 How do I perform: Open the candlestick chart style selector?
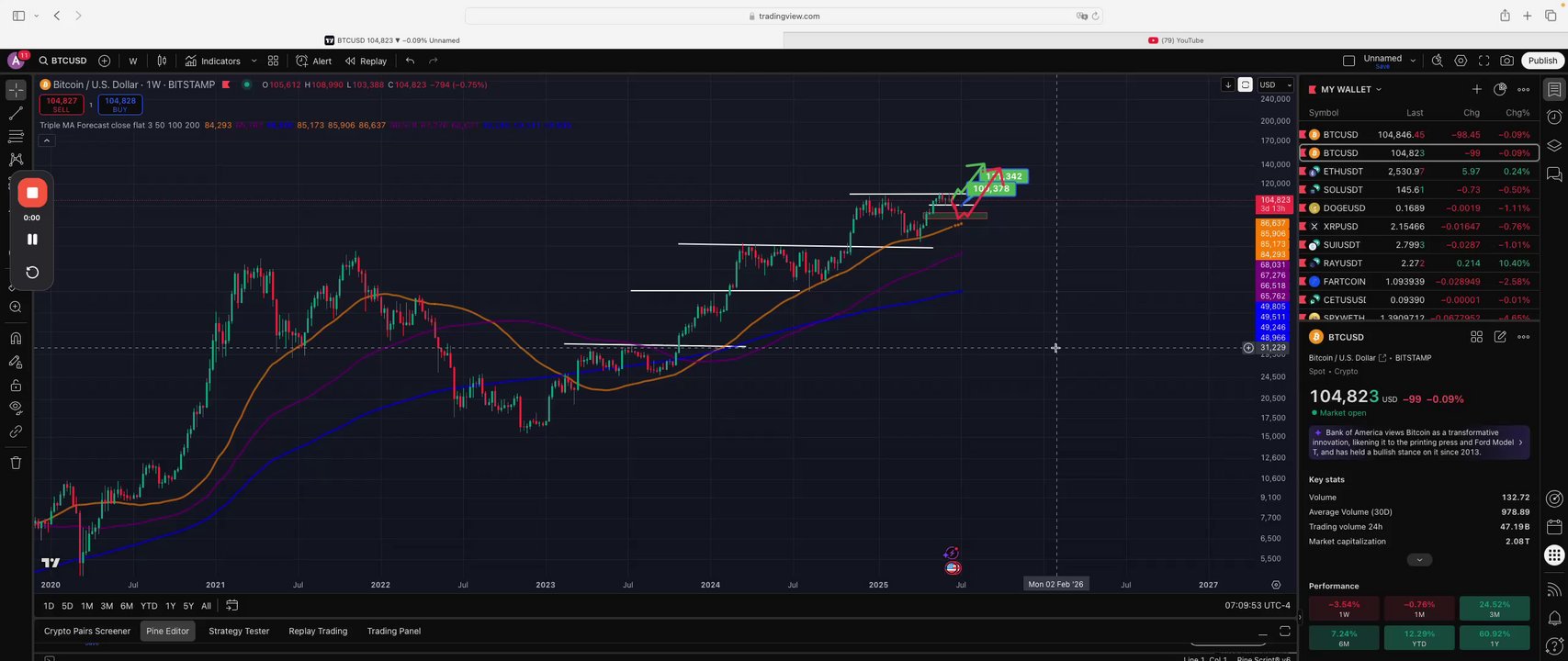(x=162, y=61)
